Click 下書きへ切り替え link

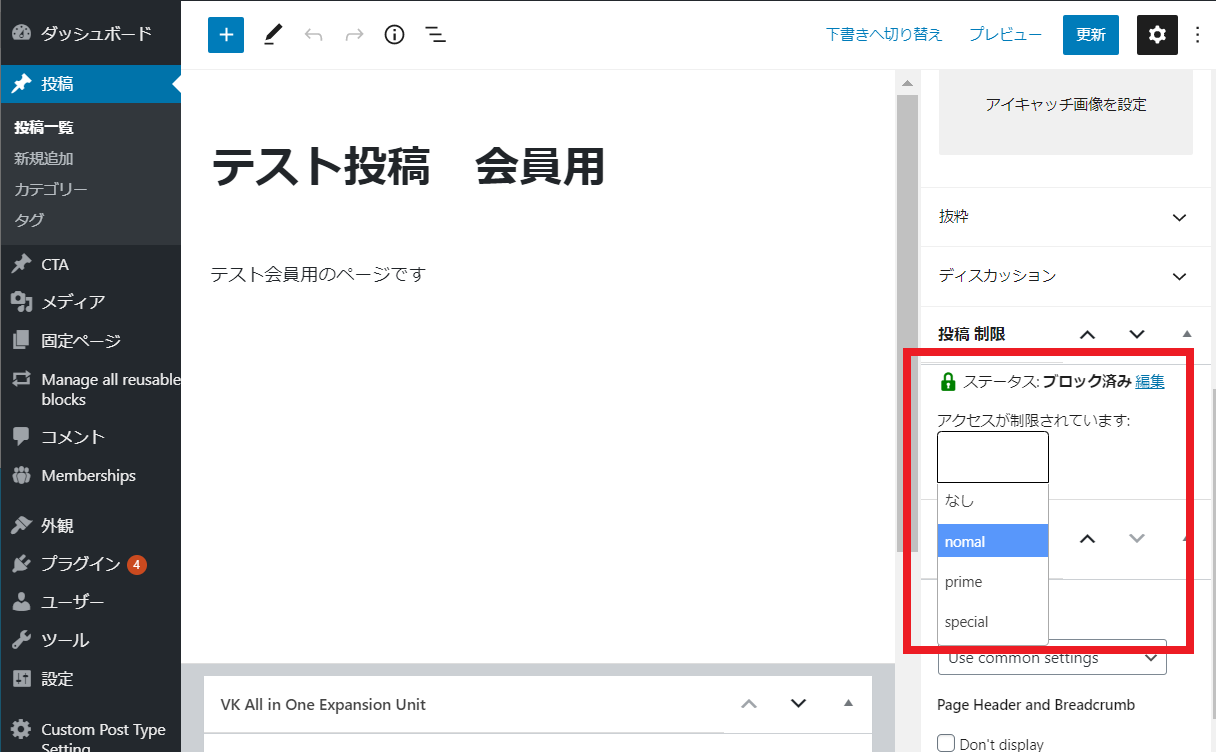pyautogui.click(x=884, y=34)
